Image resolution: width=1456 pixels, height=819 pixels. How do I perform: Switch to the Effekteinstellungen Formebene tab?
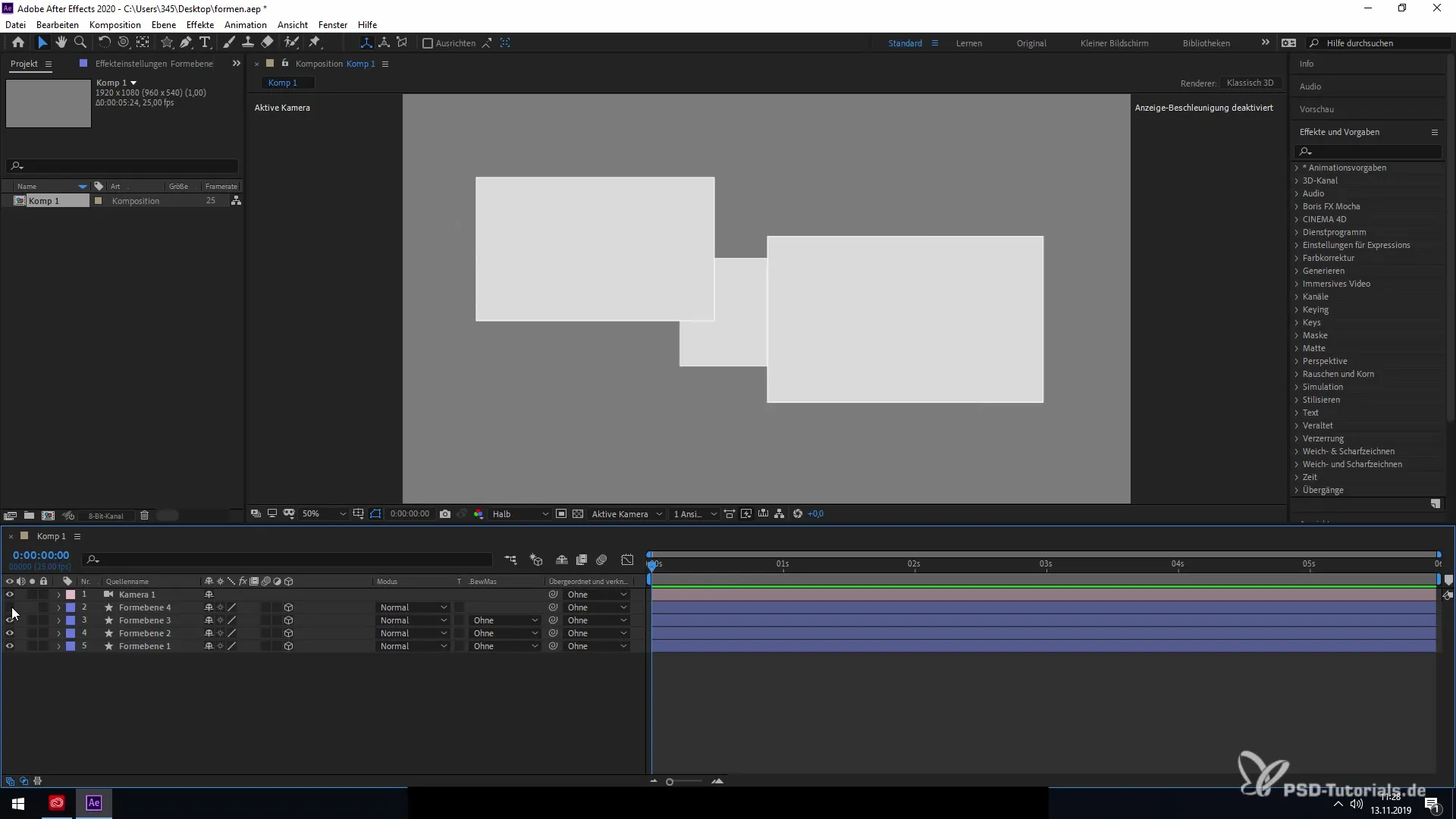coord(154,64)
